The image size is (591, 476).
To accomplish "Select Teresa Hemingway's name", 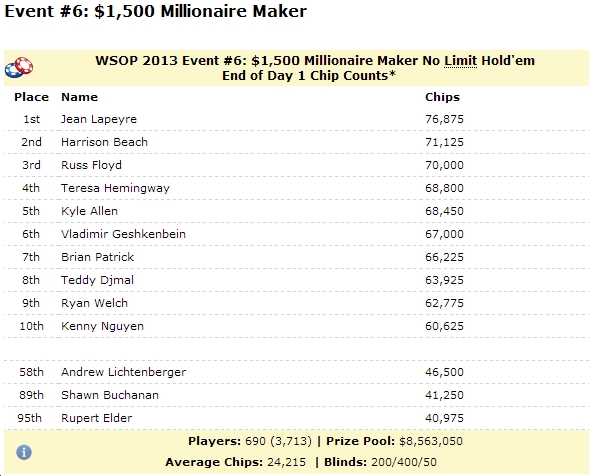I will pos(115,188).
